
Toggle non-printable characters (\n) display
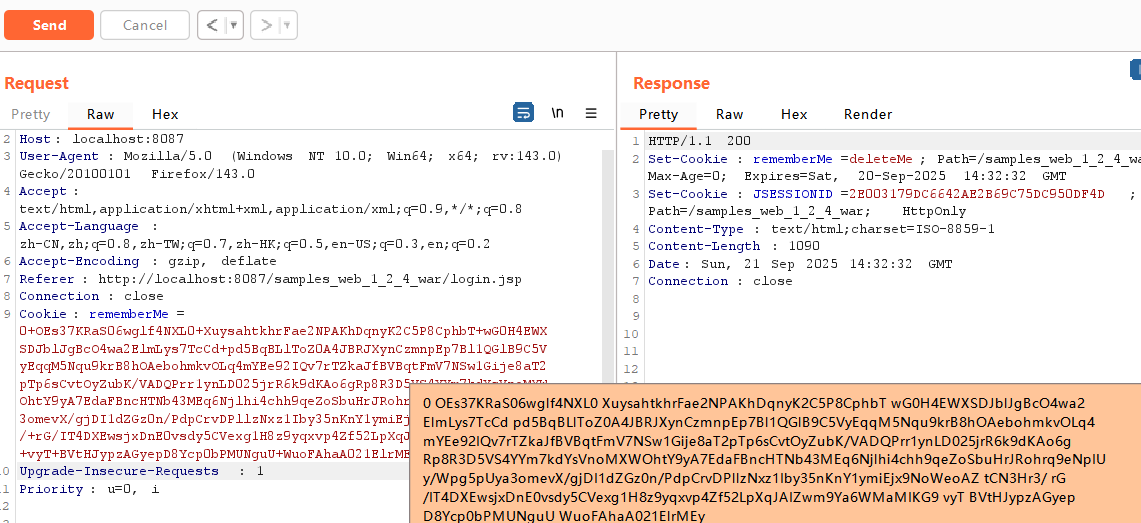(x=557, y=113)
